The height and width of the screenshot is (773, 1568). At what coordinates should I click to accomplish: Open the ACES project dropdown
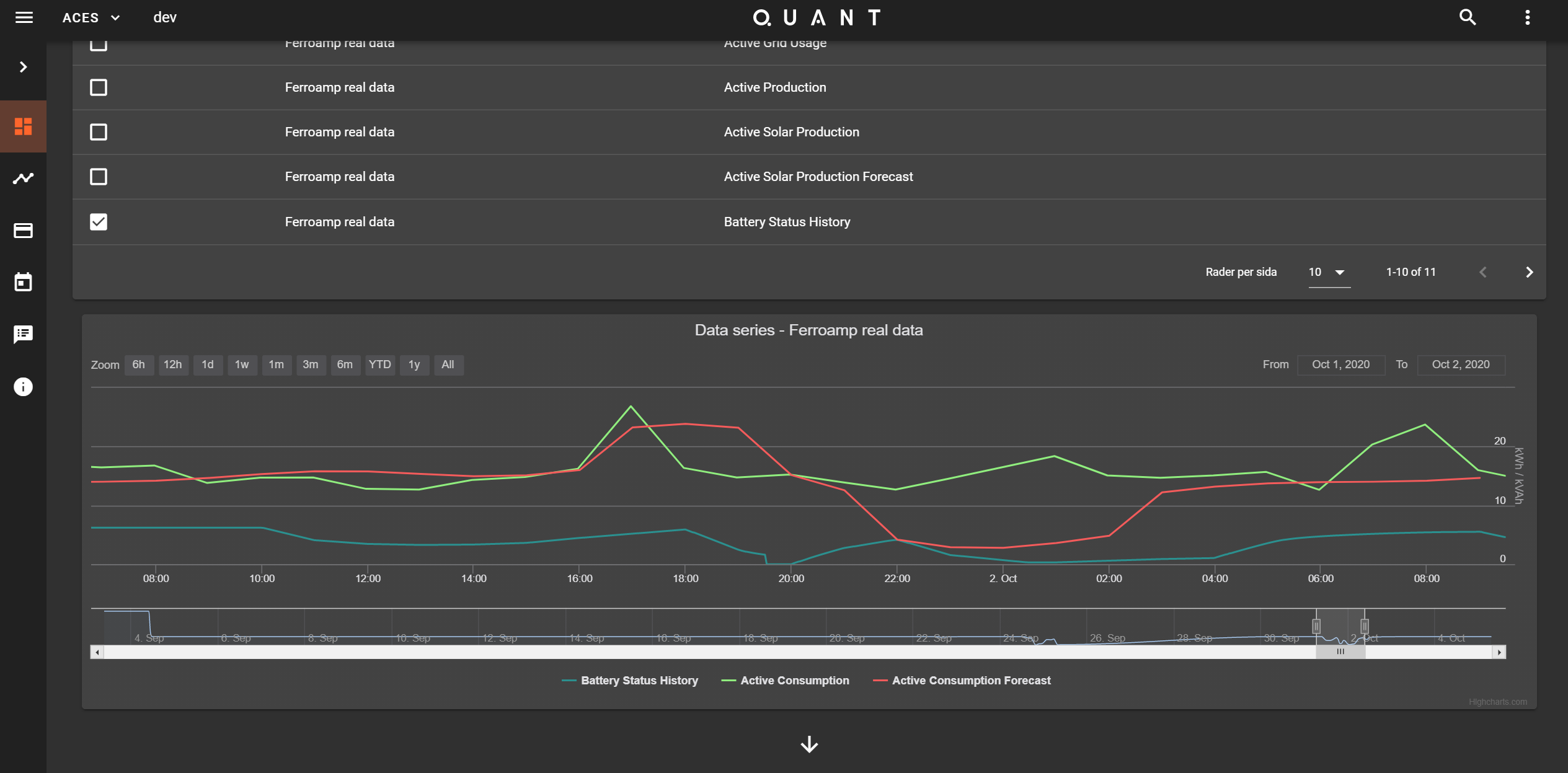tap(91, 17)
